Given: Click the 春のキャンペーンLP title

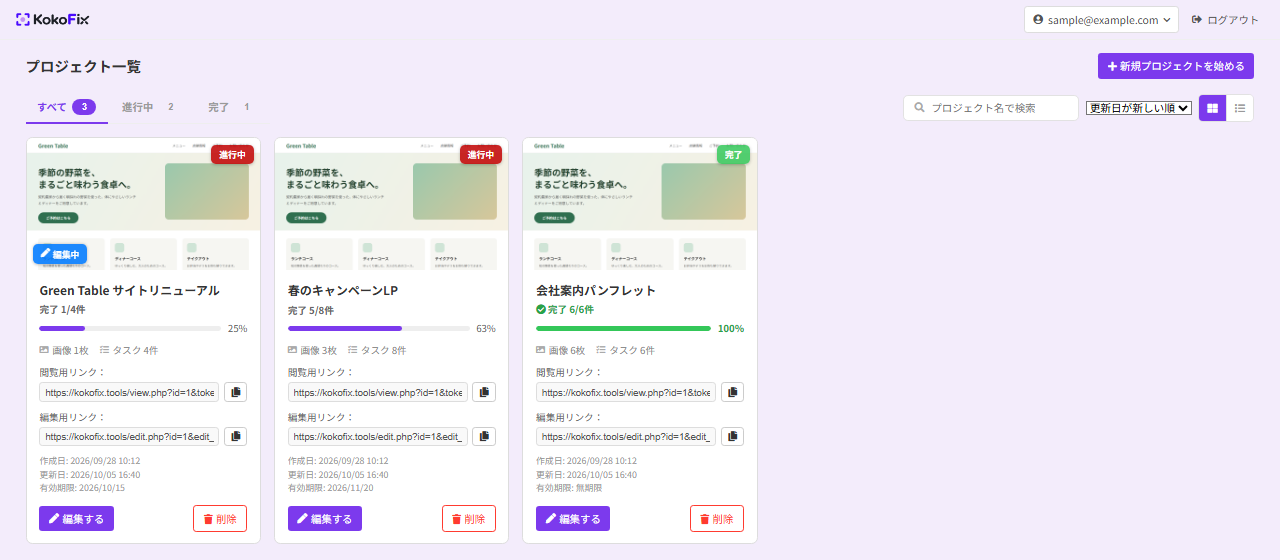Looking at the screenshot, I should point(343,290).
